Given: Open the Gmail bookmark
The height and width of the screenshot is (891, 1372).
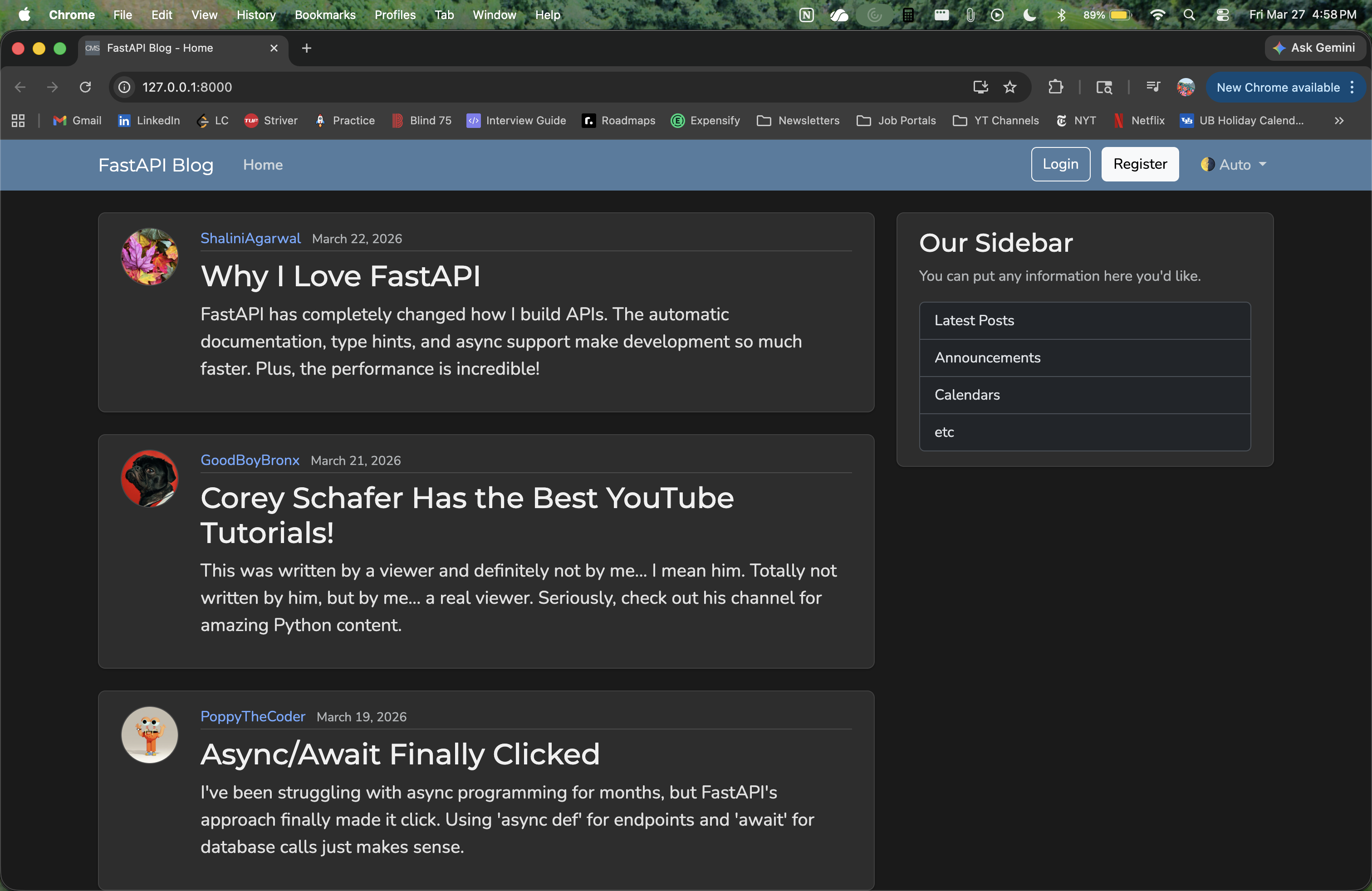Looking at the screenshot, I should pyautogui.click(x=77, y=121).
